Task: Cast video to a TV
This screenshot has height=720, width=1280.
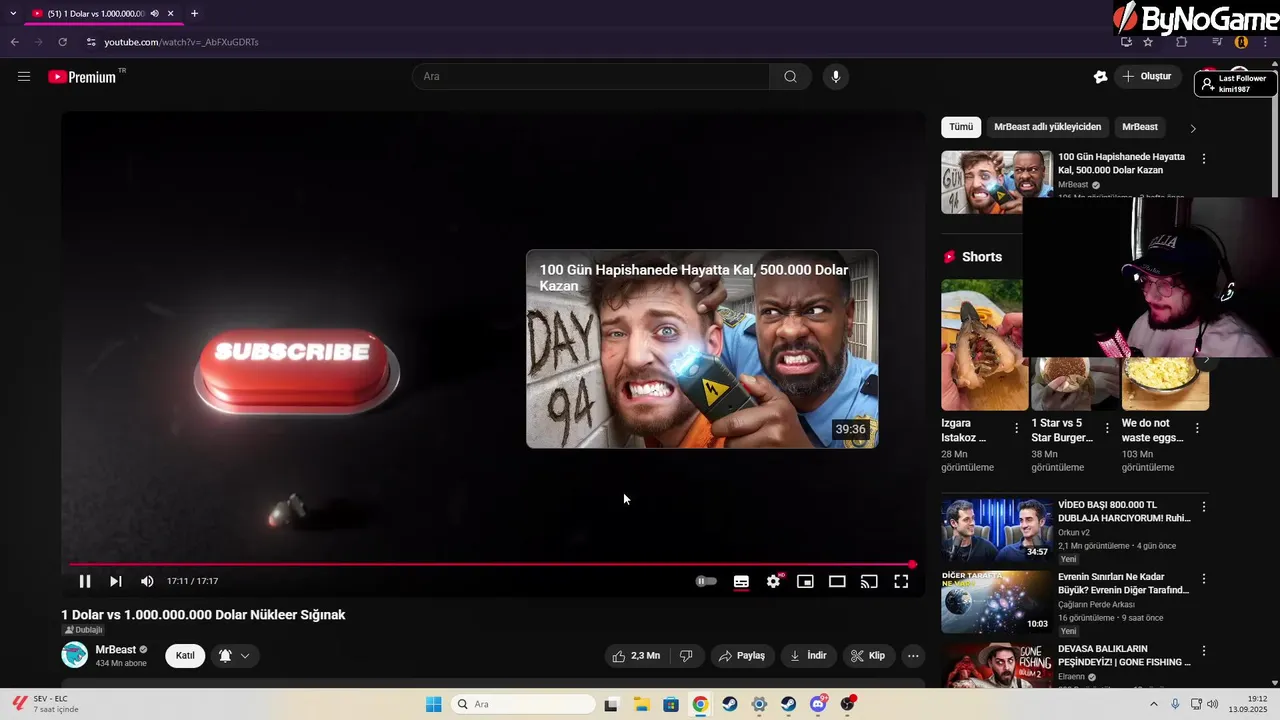Action: click(869, 581)
